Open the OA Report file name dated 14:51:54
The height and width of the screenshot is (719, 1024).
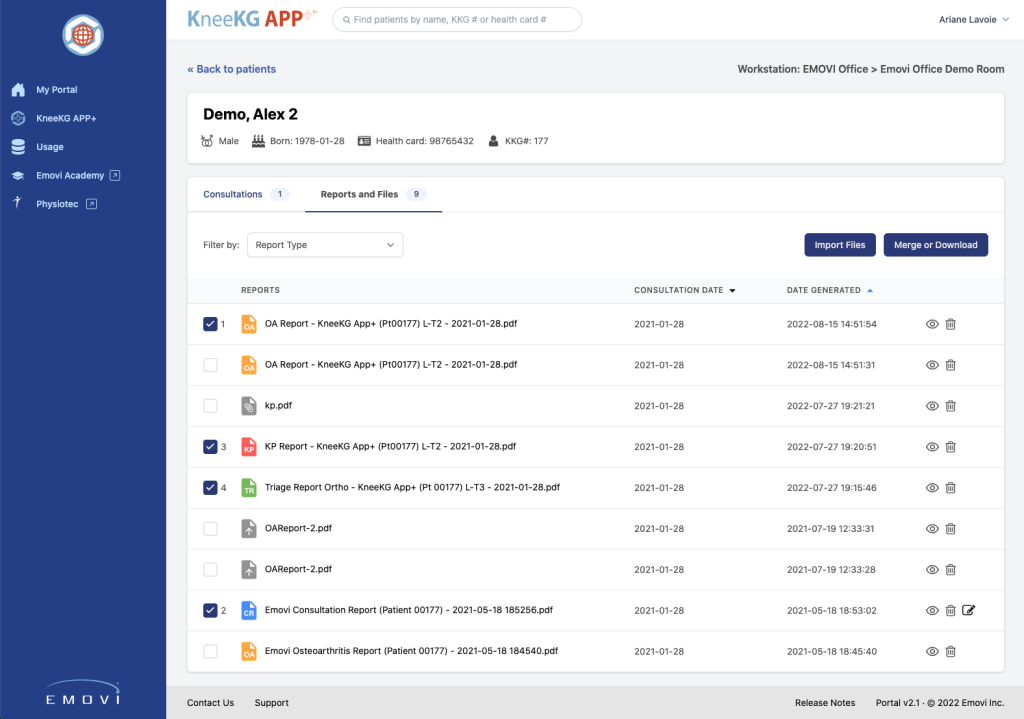tap(391, 324)
